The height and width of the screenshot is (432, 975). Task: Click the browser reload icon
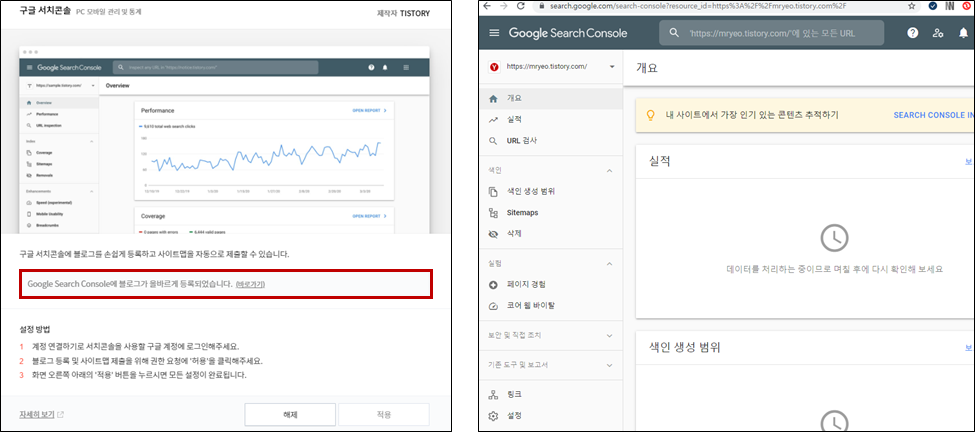tap(519, 6)
